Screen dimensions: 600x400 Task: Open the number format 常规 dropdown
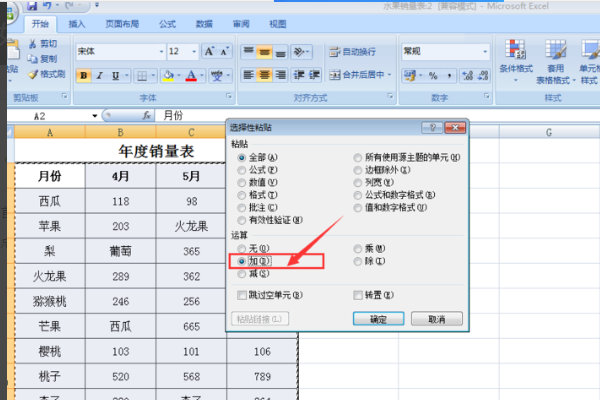(485, 52)
